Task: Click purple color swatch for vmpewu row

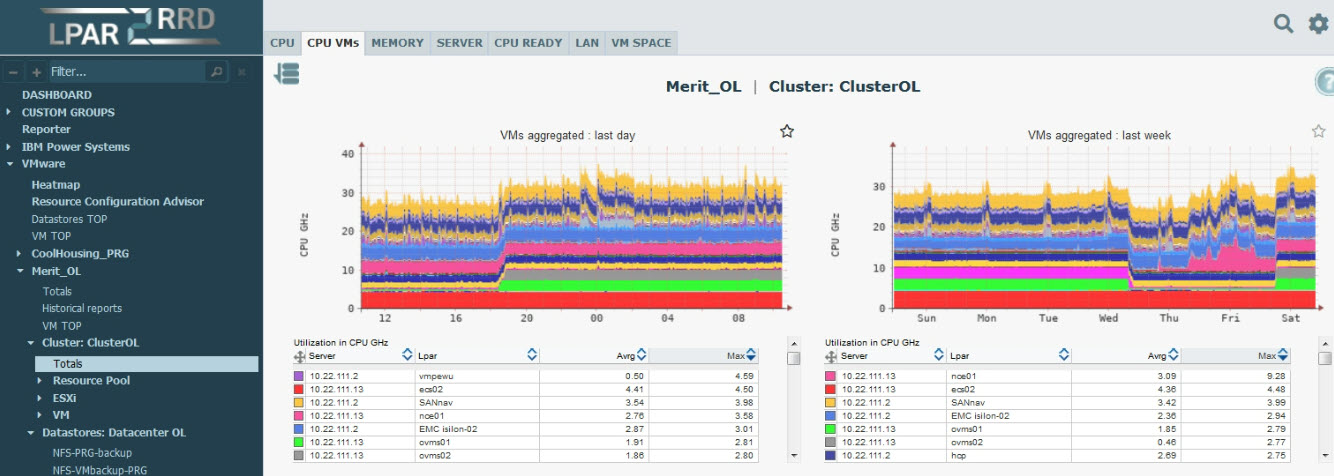Action: tap(298, 376)
